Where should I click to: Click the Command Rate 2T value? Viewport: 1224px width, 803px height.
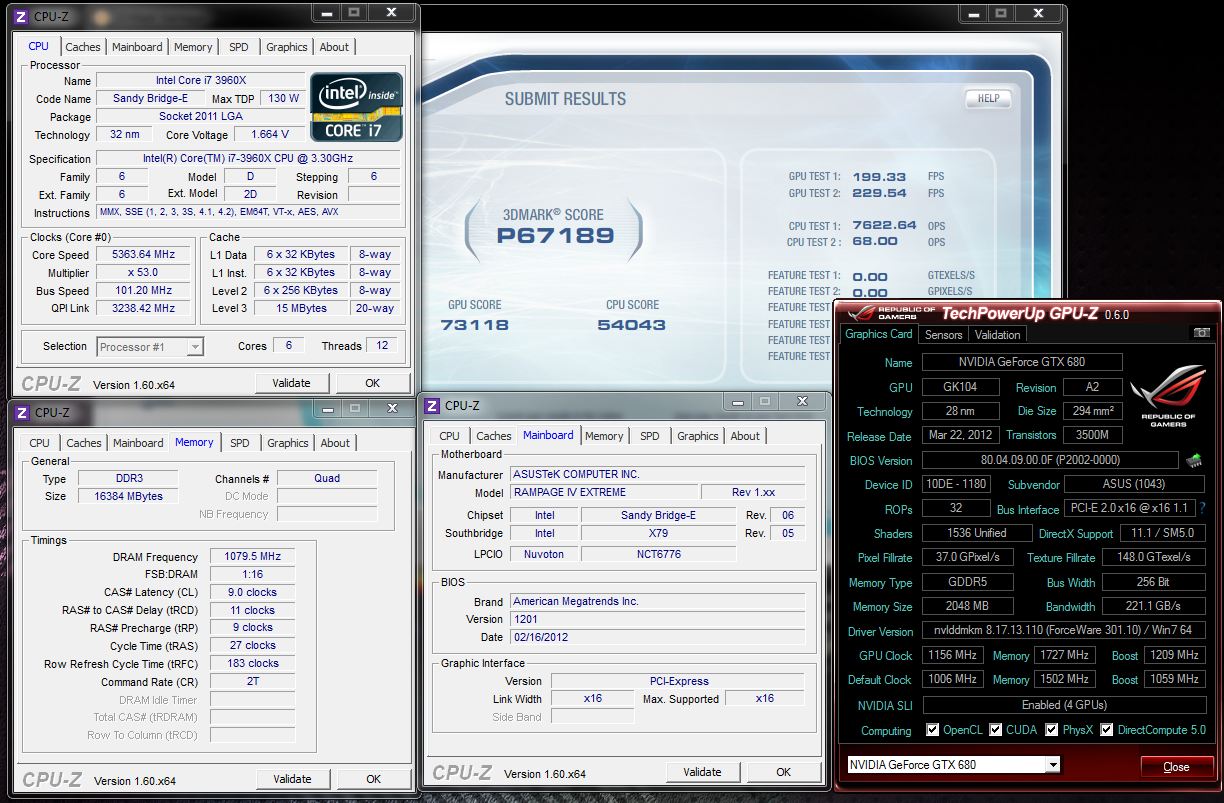[x=252, y=683]
